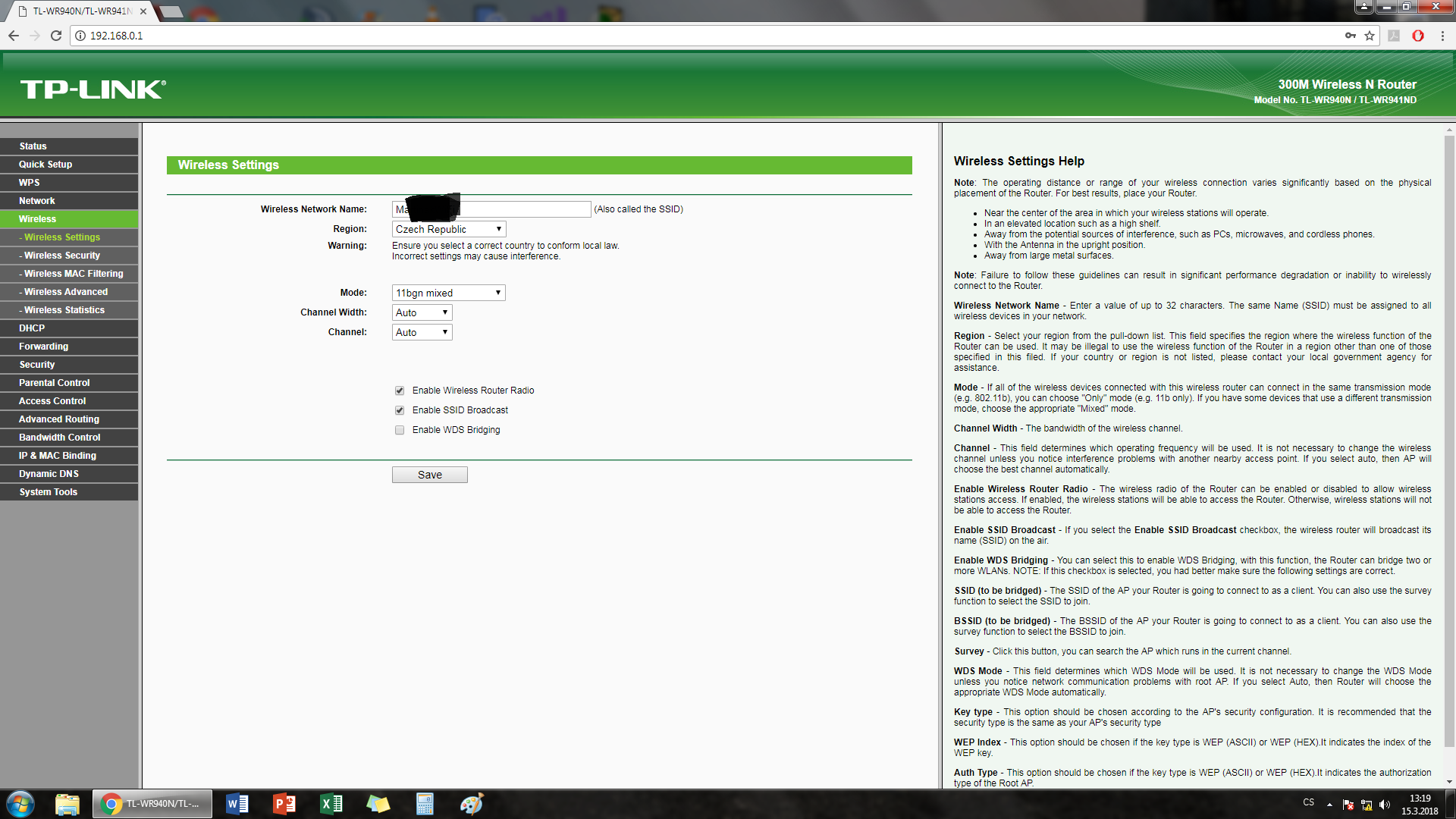Enable WDS Bridging checkbox
Viewport: 1456px width, 819px height.
coord(400,430)
